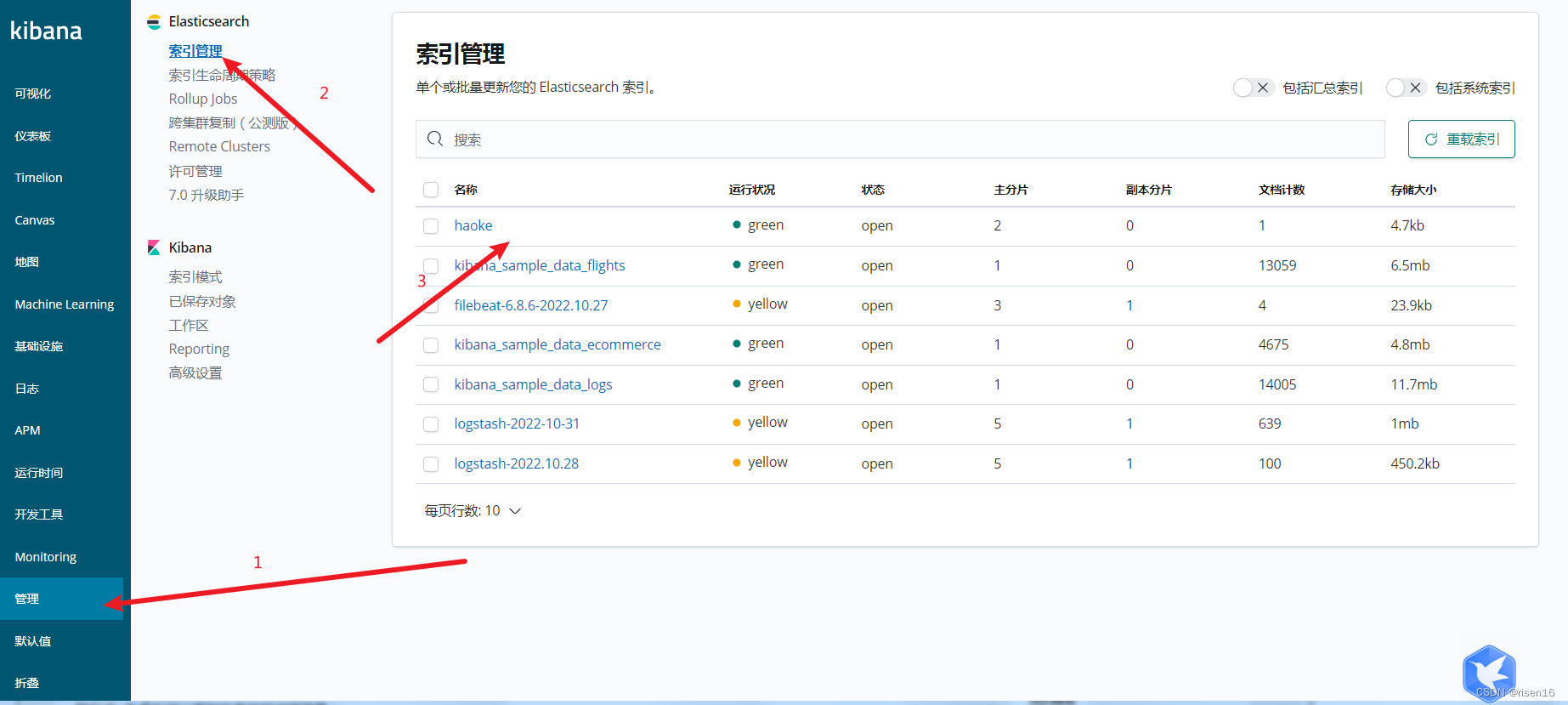Open the logstash-2022-10-31 index
This screenshot has height=705, width=1568.
point(517,424)
